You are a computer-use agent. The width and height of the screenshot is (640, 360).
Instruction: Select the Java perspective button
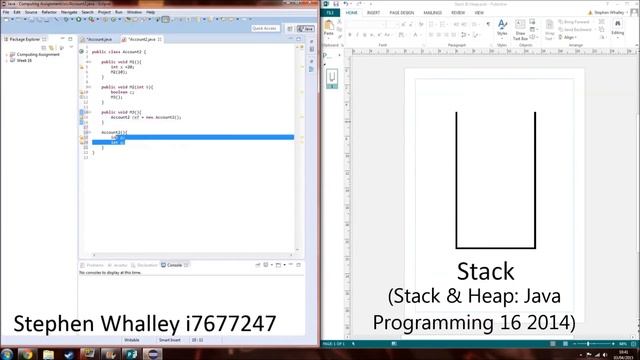click(x=305, y=29)
